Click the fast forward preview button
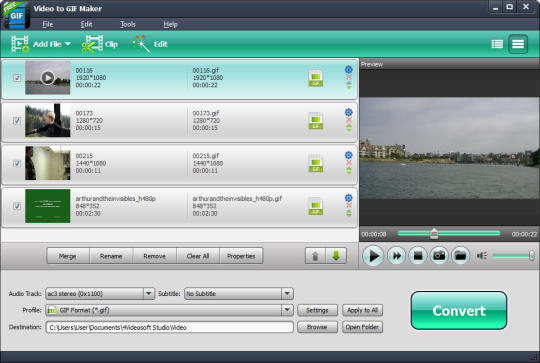Image resolution: width=540 pixels, height=363 pixels. (396, 256)
